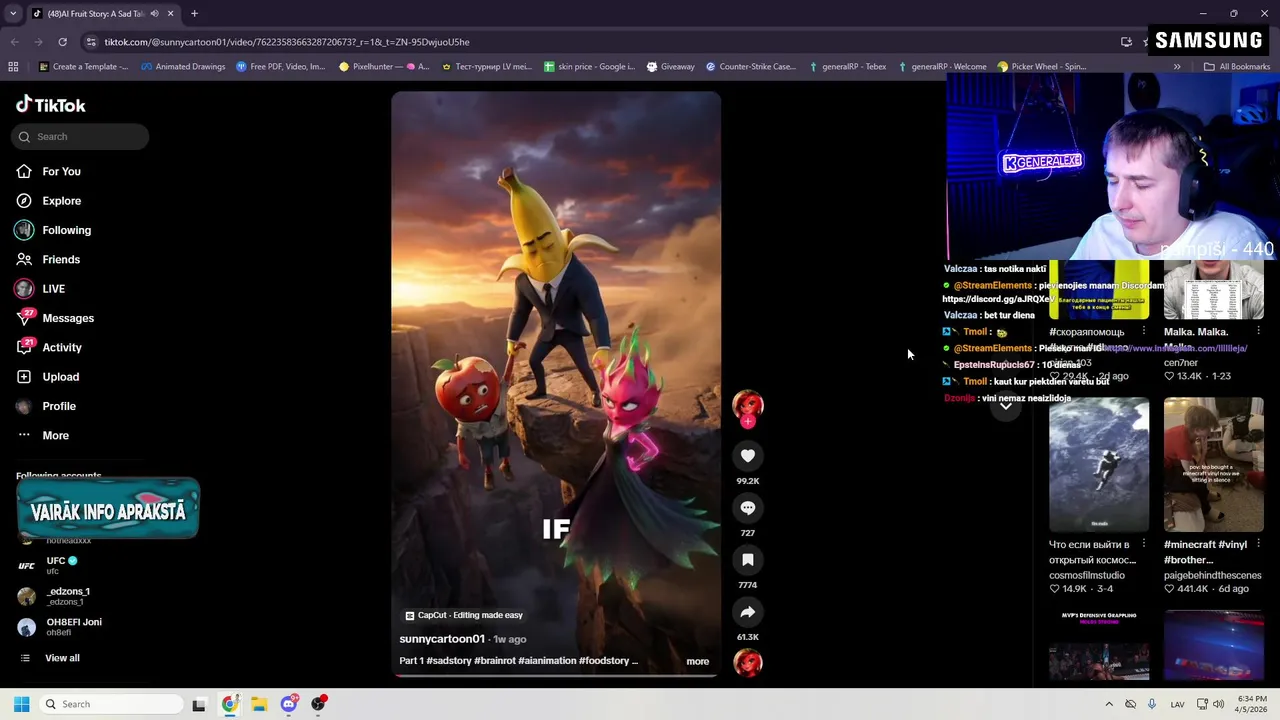Viewport: 1280px width, 720px height.
Task: Open Messages with badge 27
Action: coord(67,318)
